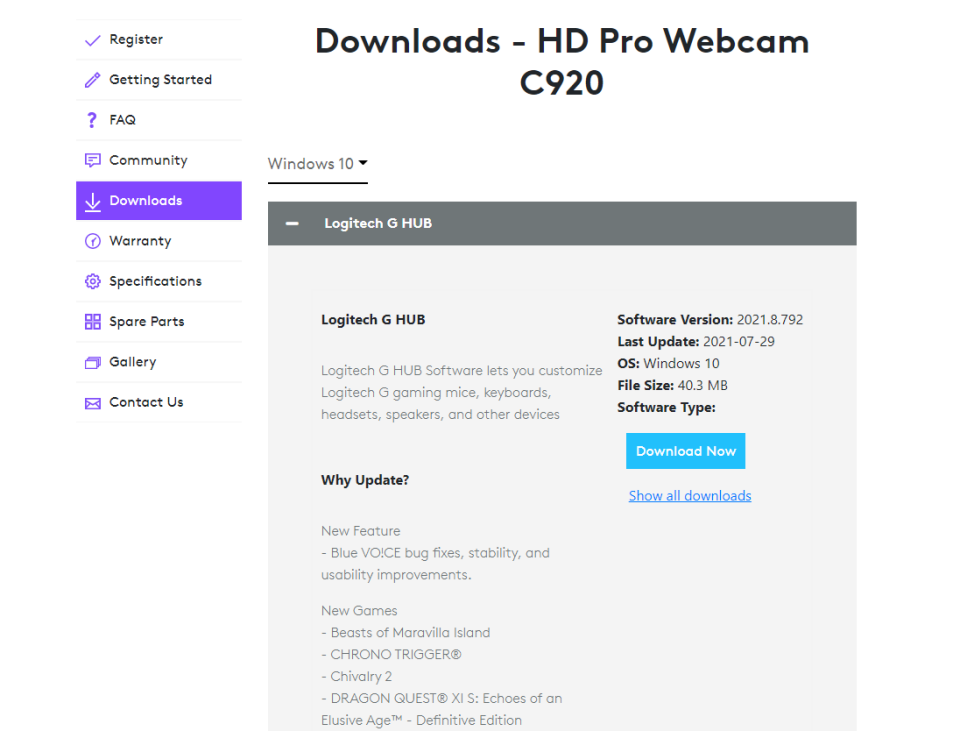Click the Downloads arrow icon
The width and height of the screenshot is (960, 731).
(93, 201)
